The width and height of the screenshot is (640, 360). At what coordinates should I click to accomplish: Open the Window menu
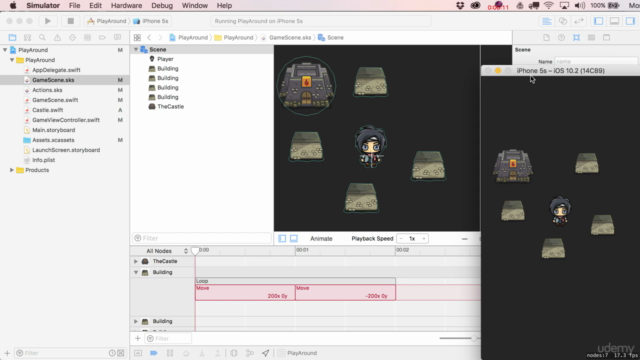(x=194, y=5)
